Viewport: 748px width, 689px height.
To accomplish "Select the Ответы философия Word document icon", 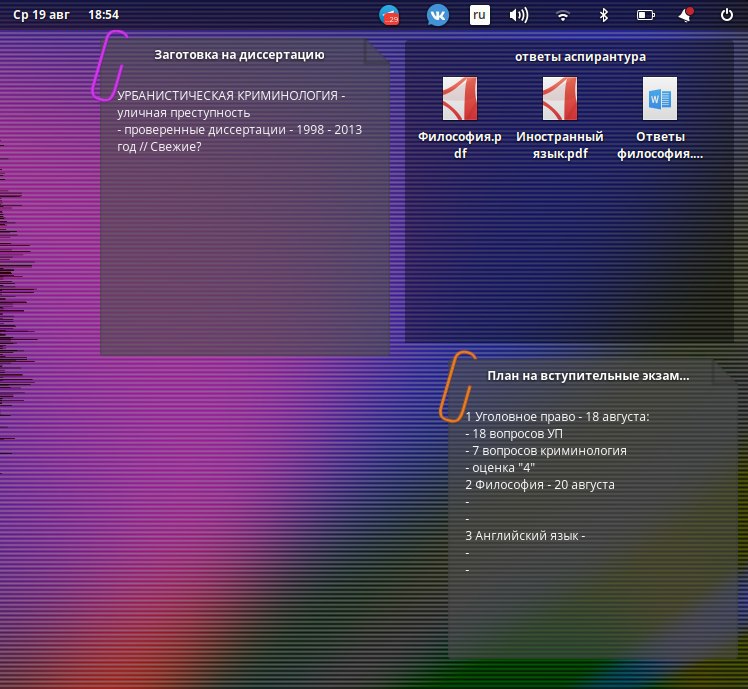I will 660,98.
